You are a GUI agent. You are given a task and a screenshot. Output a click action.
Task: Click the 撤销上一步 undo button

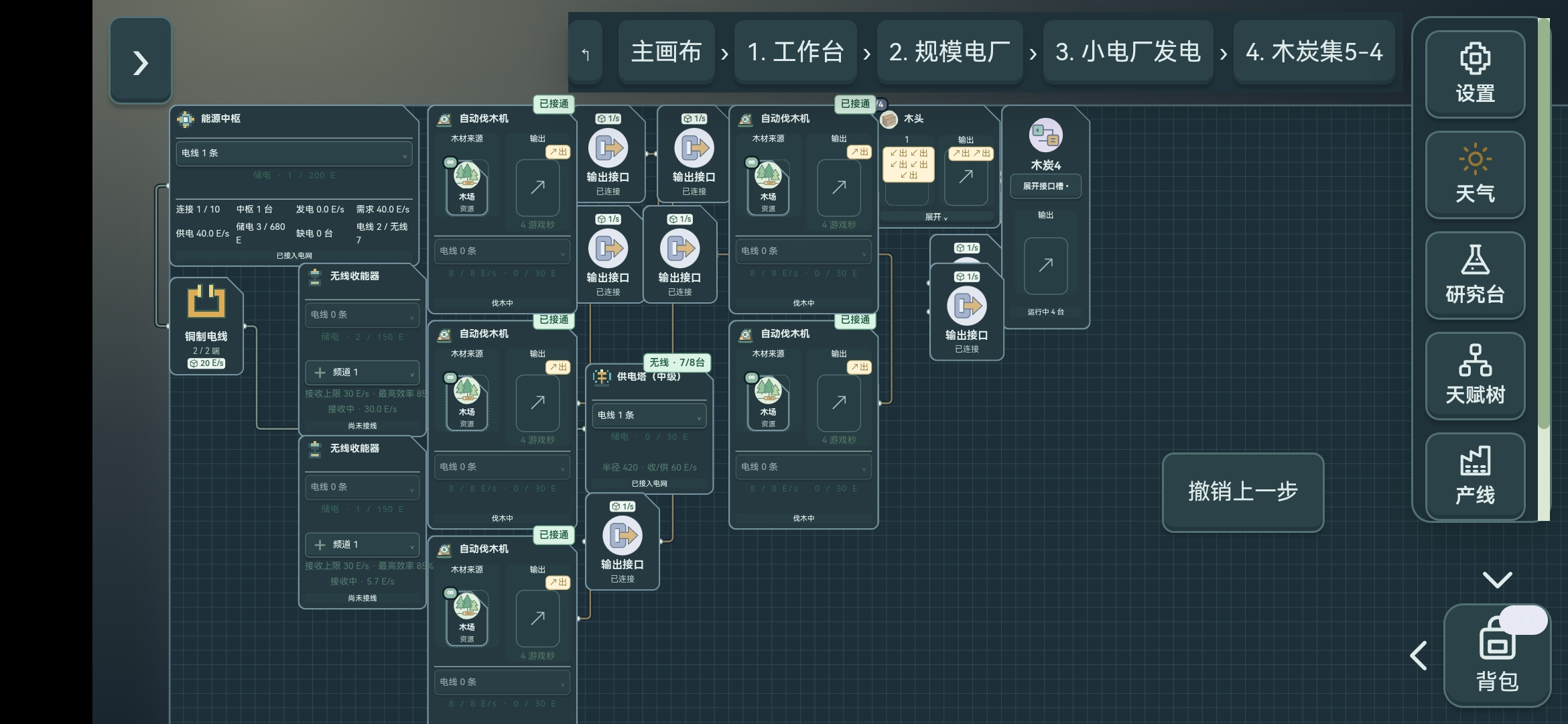click(x=1243, y=492)
